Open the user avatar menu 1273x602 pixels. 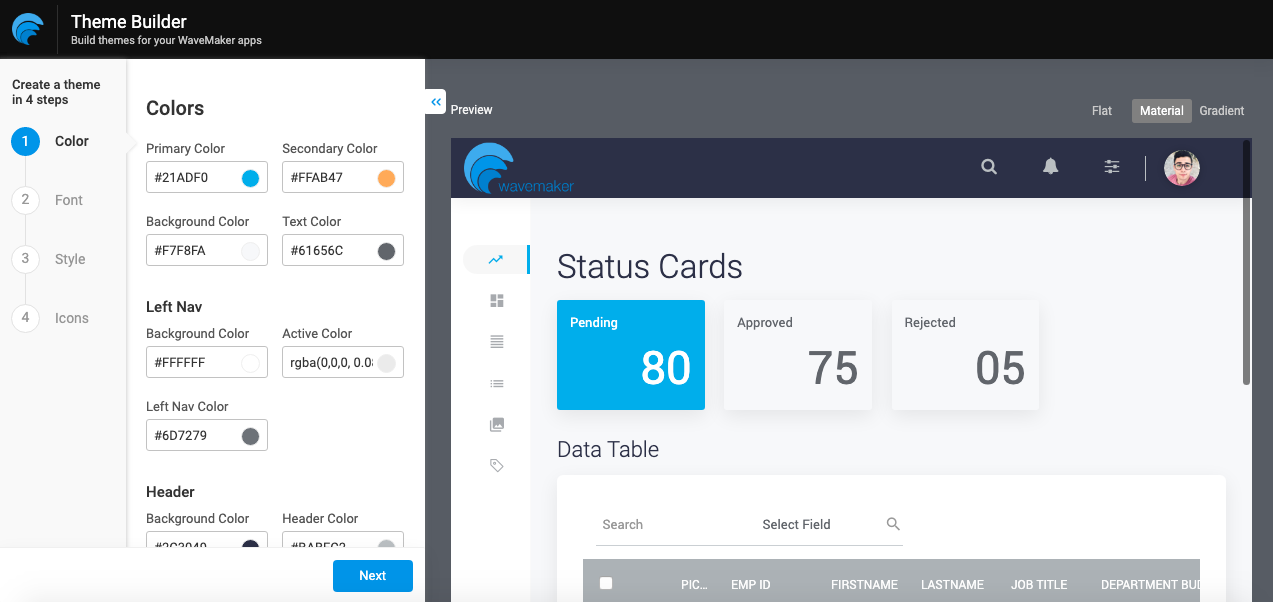click(1181, 168)
